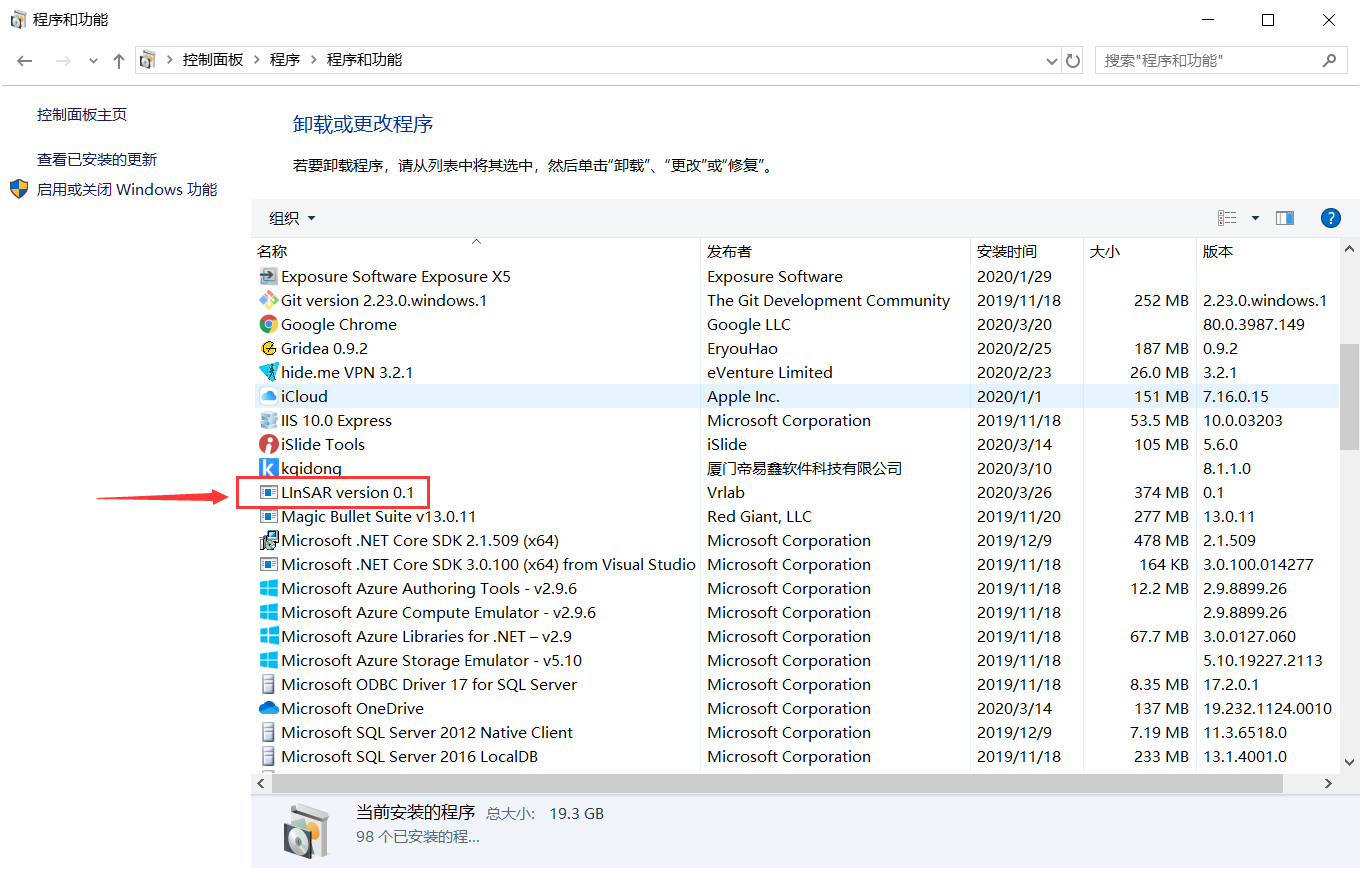This screenshot has height=869, width=1361.
Task: Click 程序 breadcrumb segment
Action: coord(285,60)
